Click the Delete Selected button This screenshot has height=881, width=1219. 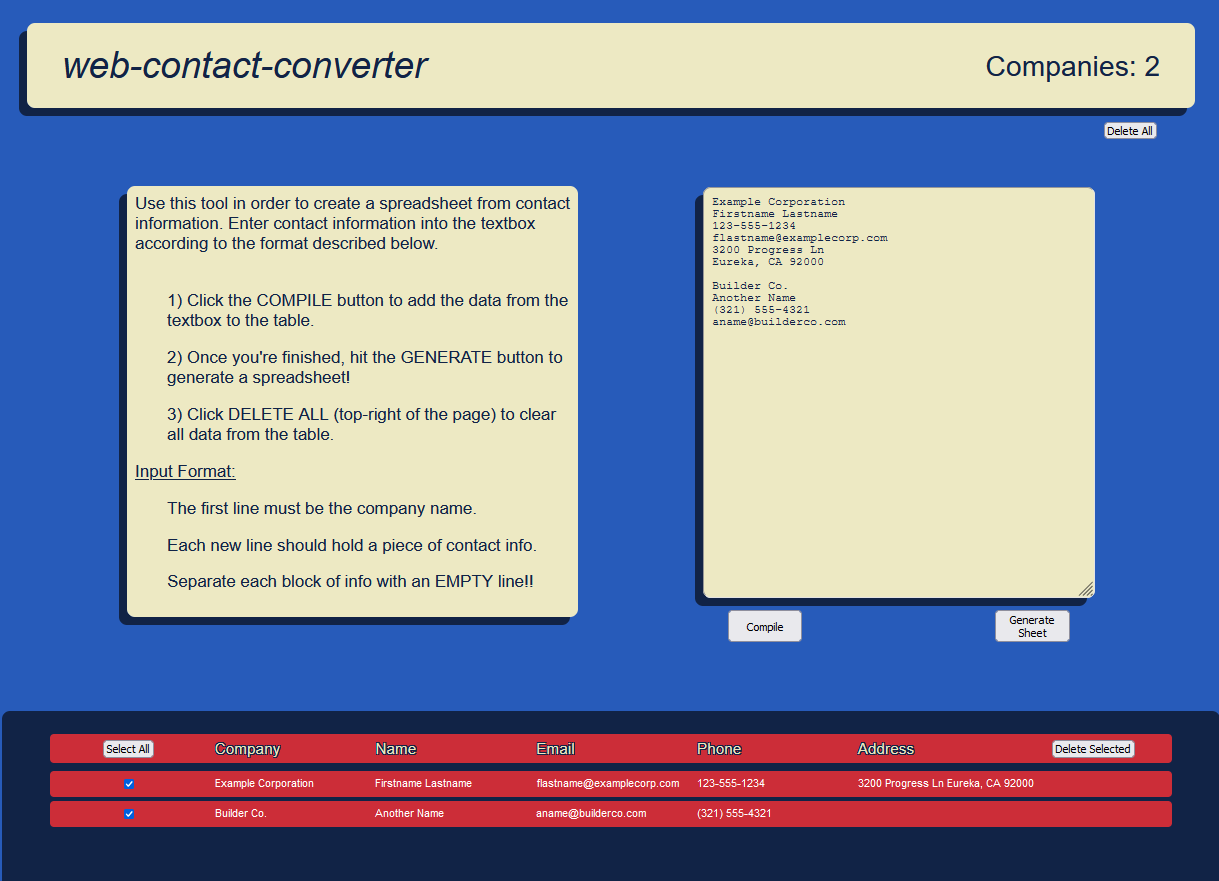click(x=1092, y=749)
